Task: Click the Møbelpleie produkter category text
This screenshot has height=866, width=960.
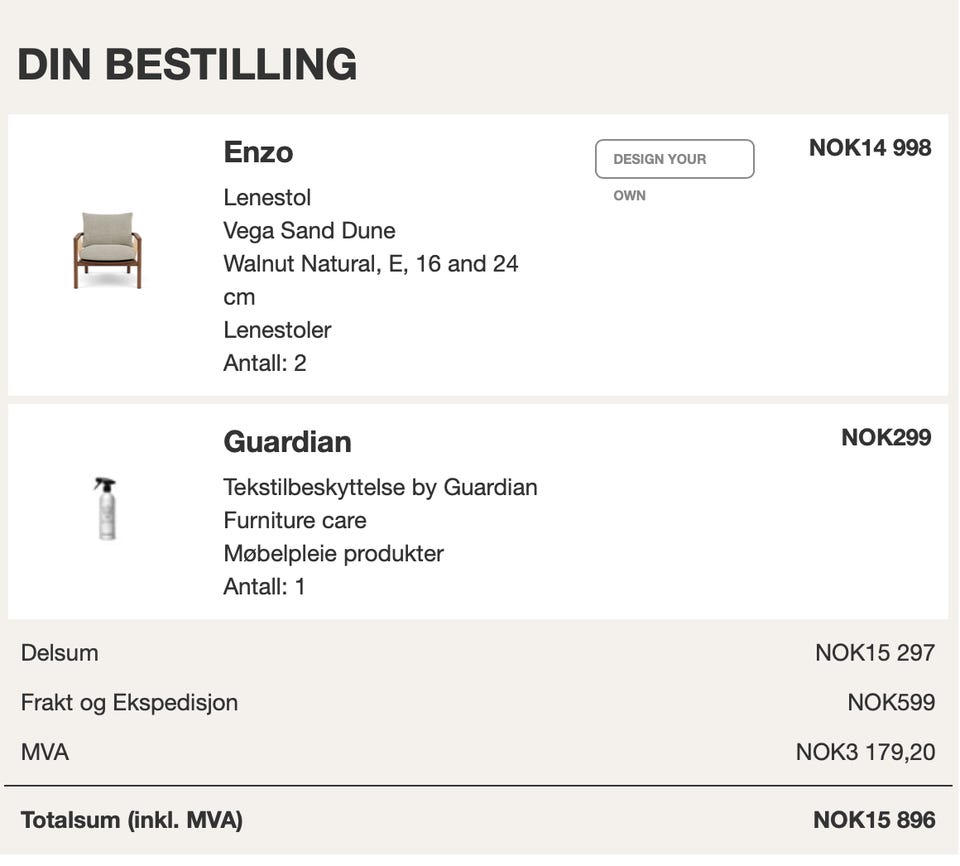Action: click(x=333, y=554)
